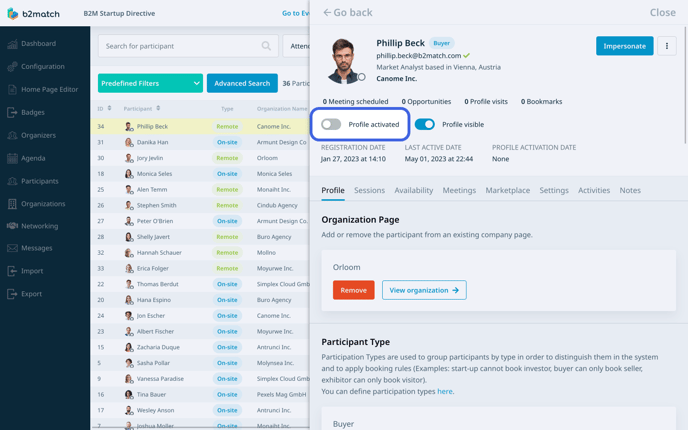Viewport: 688px width, 430px height.
Task: Open the three-dot more options menu
Action: pos(666,46)
